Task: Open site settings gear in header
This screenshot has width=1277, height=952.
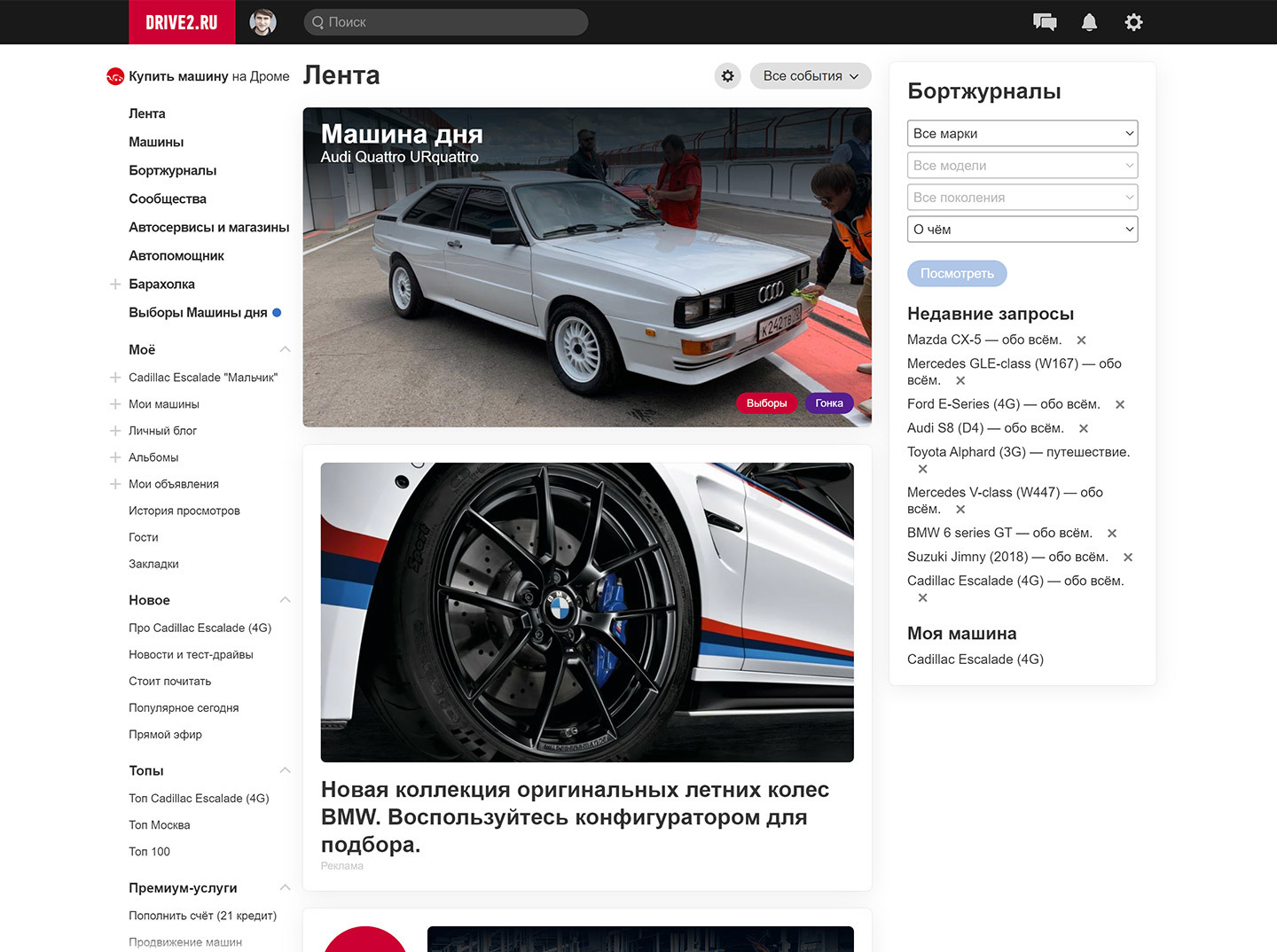Action: click(1133, 22)
